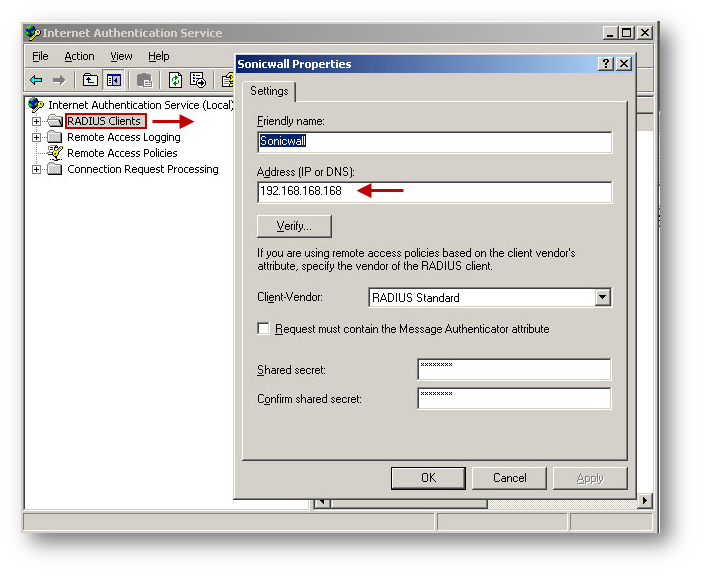Click the Export List toolbar icon
This screenshot has width=702, height=575.
coord(198,80)
